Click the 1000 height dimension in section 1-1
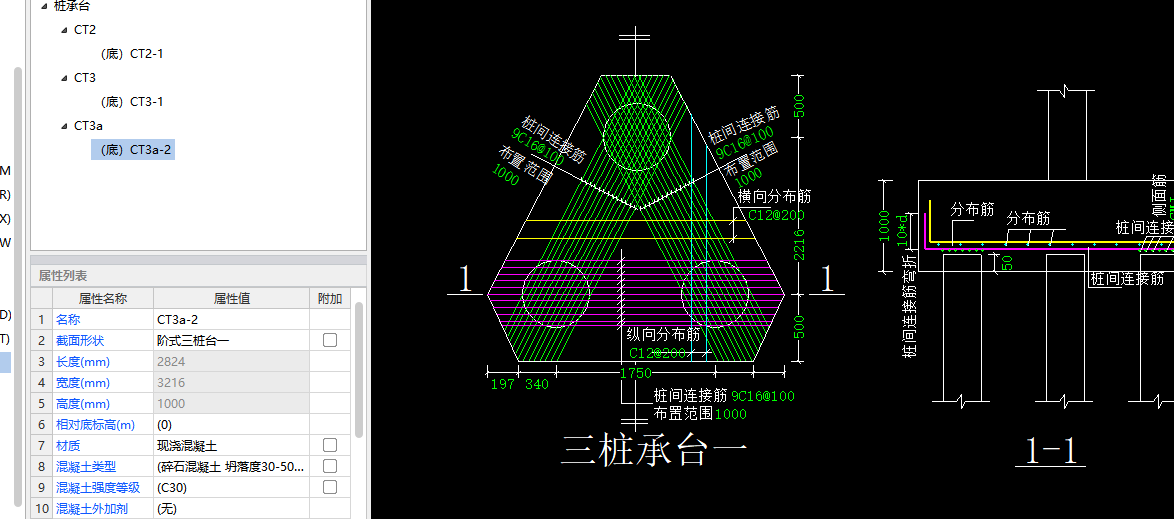1174x519 pixels. 884,226
